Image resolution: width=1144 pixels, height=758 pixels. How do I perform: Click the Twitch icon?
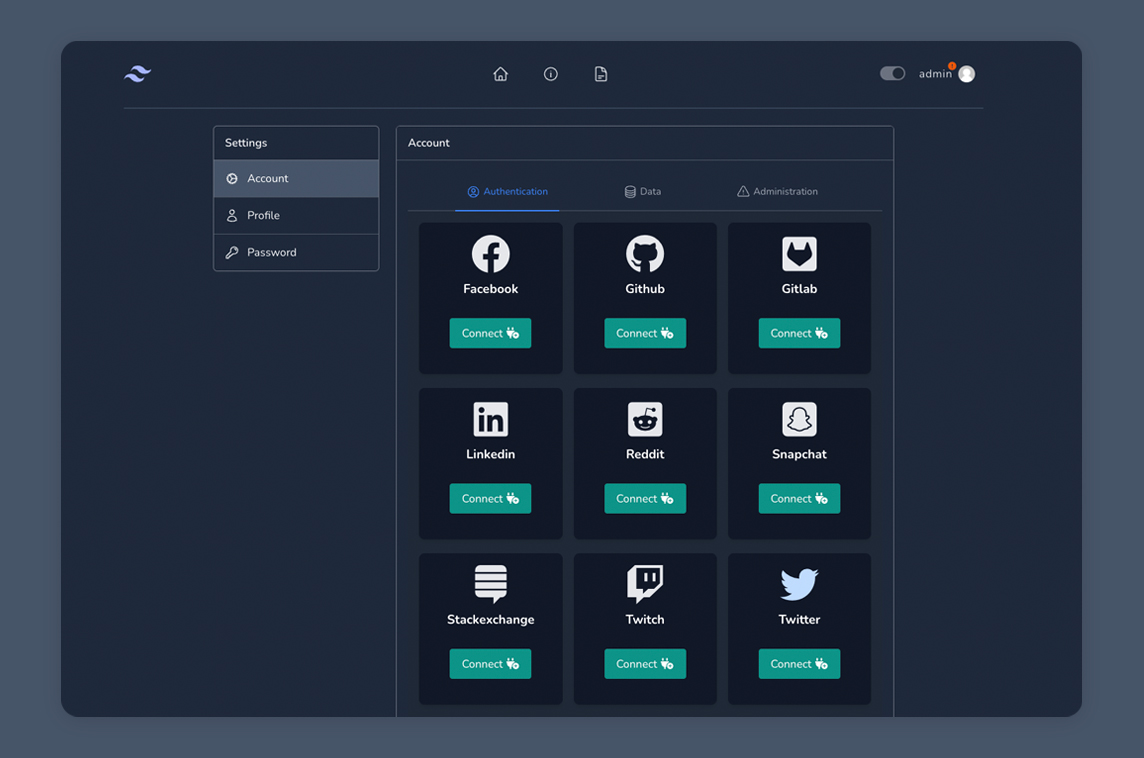tap(645, 585)
